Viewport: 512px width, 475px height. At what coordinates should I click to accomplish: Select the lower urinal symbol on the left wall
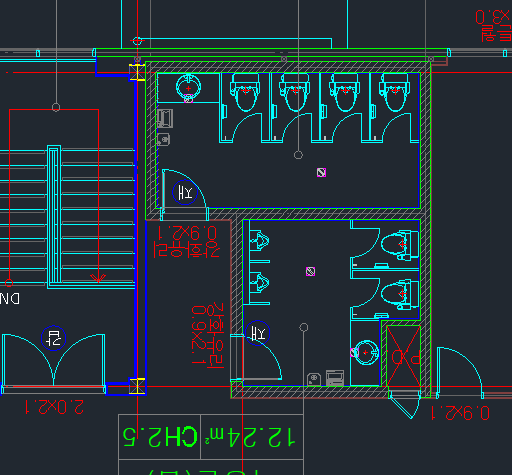click(x=259, y=283)
